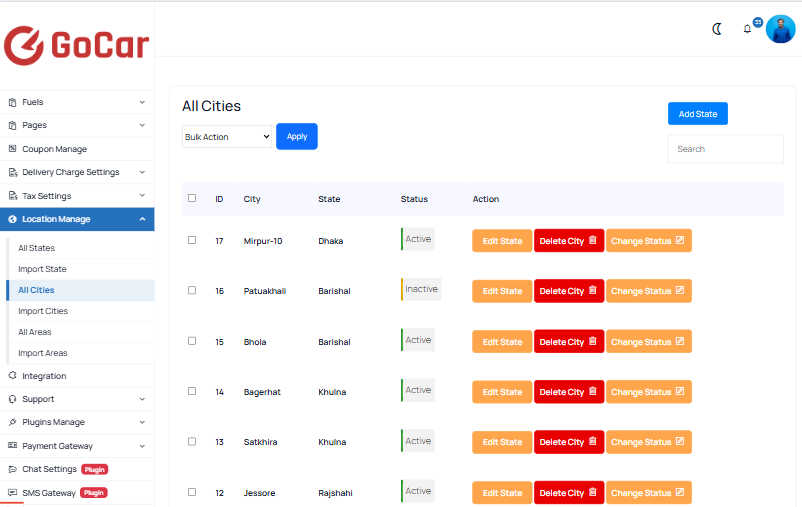This screenshot has height=507, width=802.
Task: Open All States submenu item
Action: click(36, 248)
